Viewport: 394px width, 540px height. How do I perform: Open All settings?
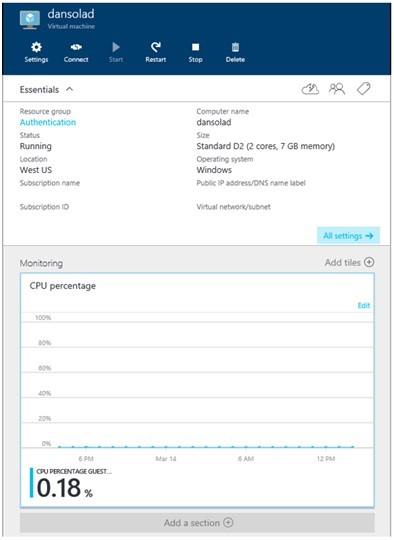348,236
